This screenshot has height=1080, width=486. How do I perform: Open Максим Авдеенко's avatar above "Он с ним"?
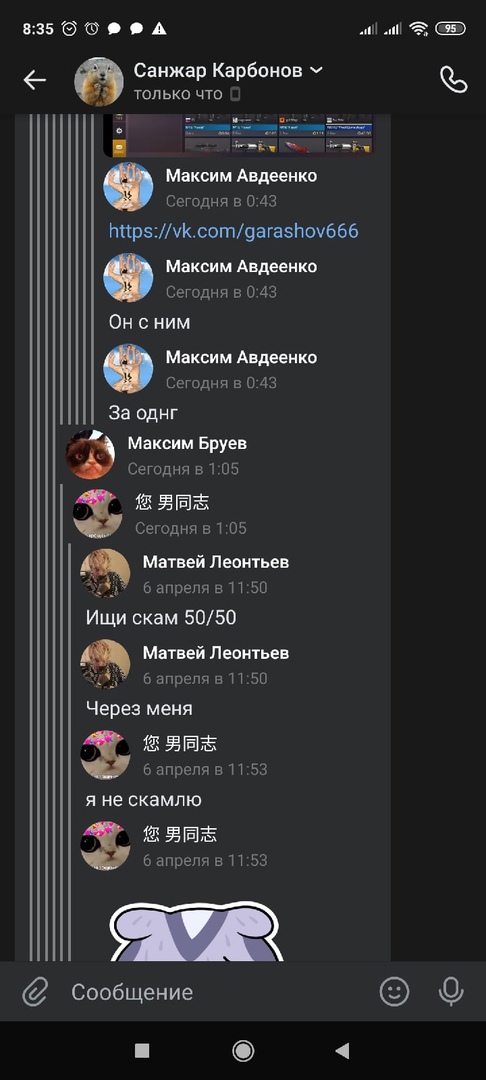tap(128, 278)
